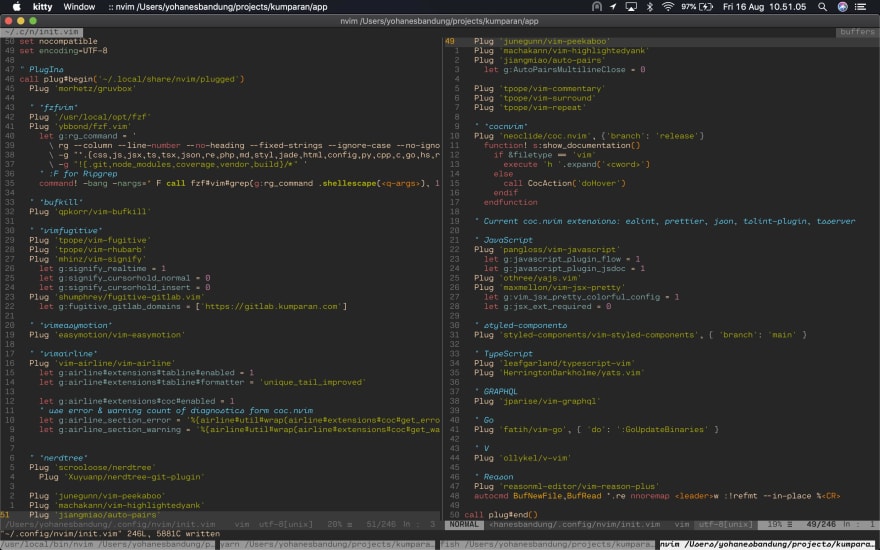Screen dimensions: 880x550
Task: Open Spotlight search magnifier icon
Action: click(822, 7)
